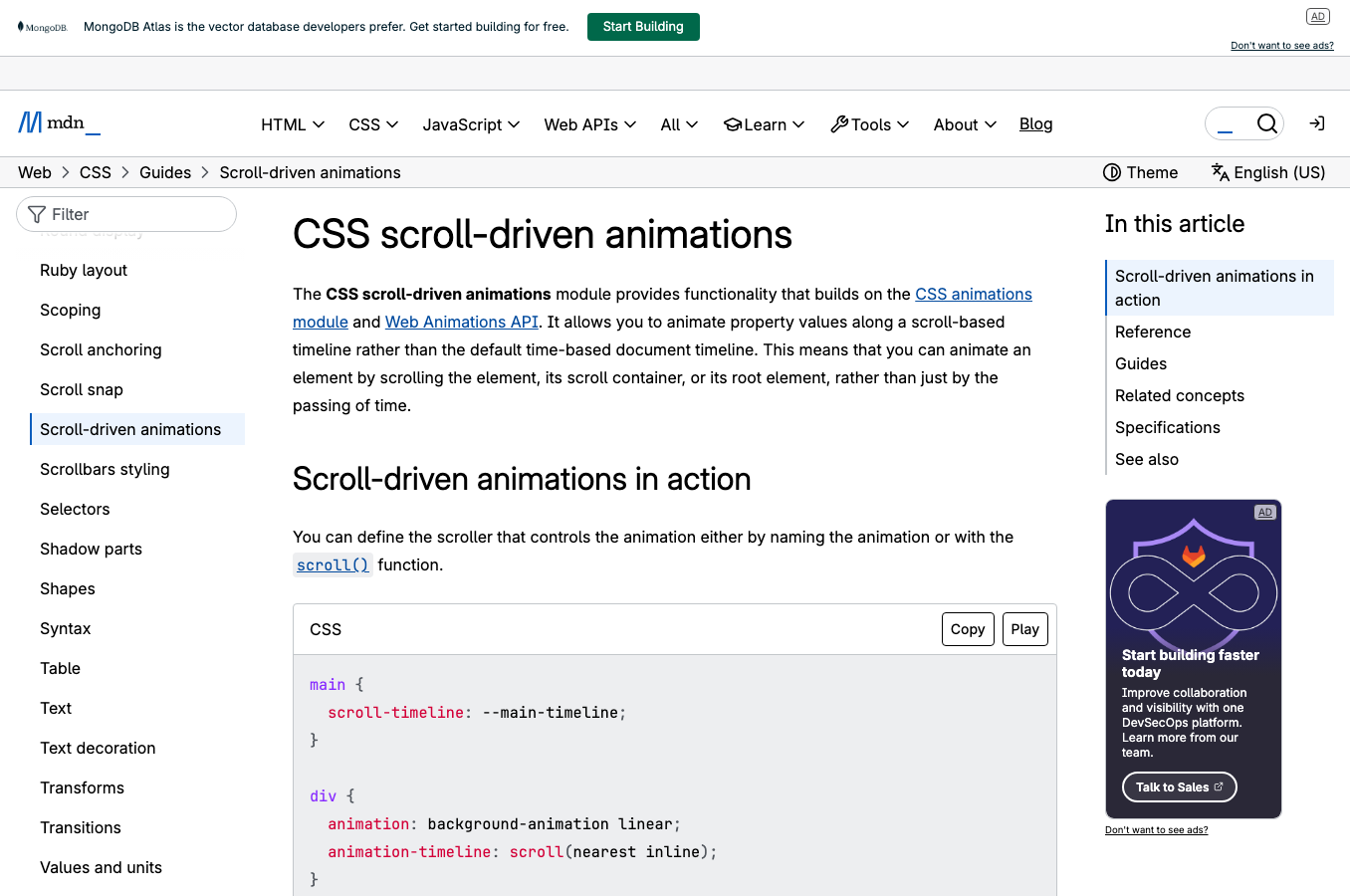Copy the CSS code example

click(967, 628)
